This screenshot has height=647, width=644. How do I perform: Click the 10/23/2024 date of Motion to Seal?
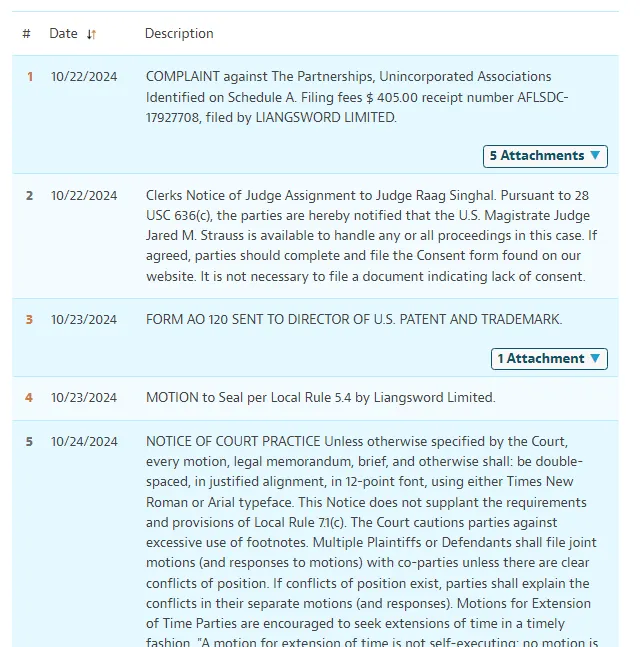pyautogui.click(x=84, y=398)
